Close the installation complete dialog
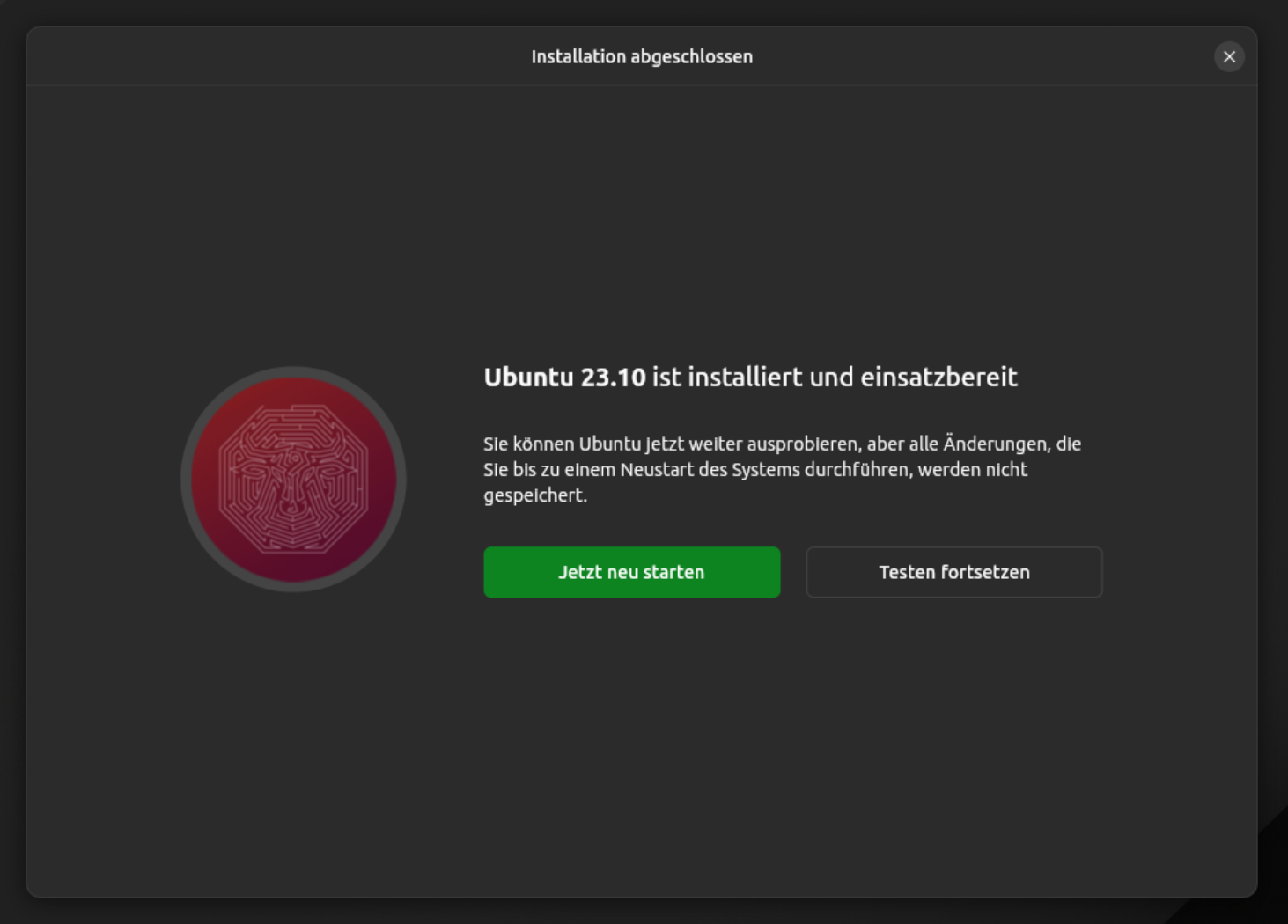The height and width of the screenshot is (924, 1288). [x=1229, y=57]
